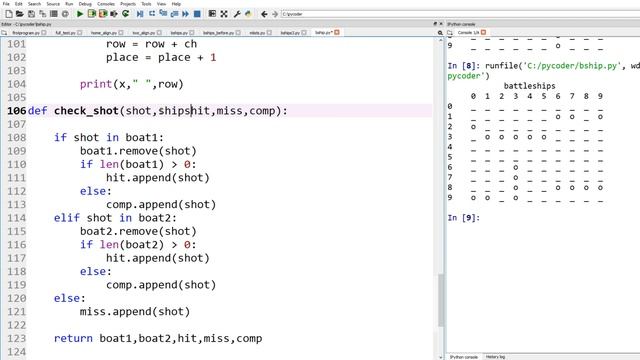Open the Help menu
640x360 pixels.
tap(176, 4)
